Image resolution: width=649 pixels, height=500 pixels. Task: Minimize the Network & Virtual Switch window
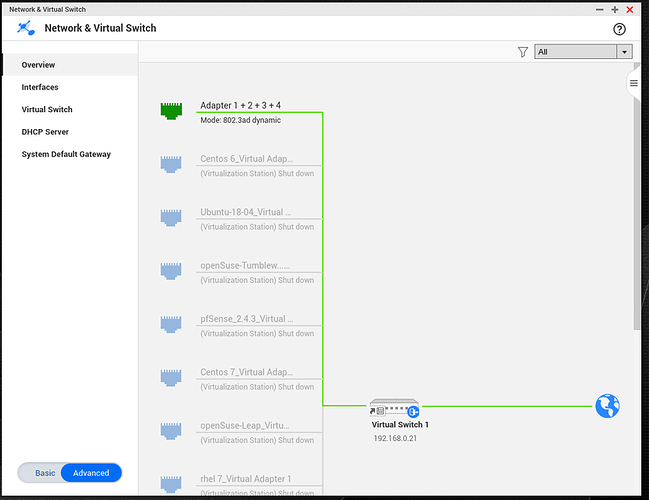click(599, 10)
